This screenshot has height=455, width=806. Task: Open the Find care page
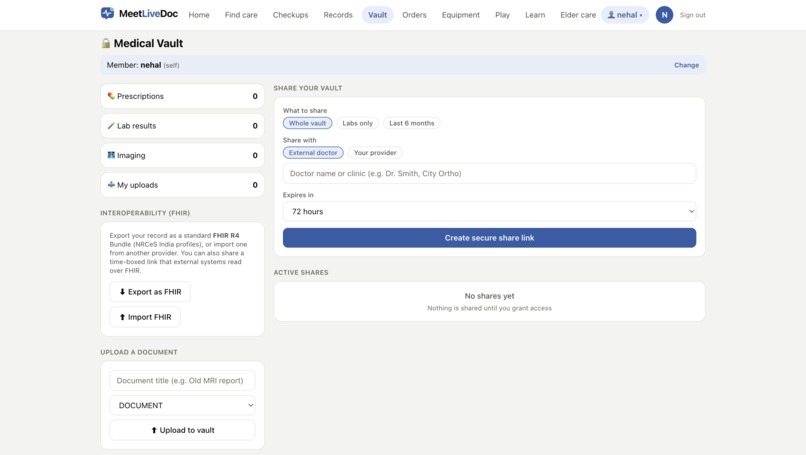click(241, 15)
